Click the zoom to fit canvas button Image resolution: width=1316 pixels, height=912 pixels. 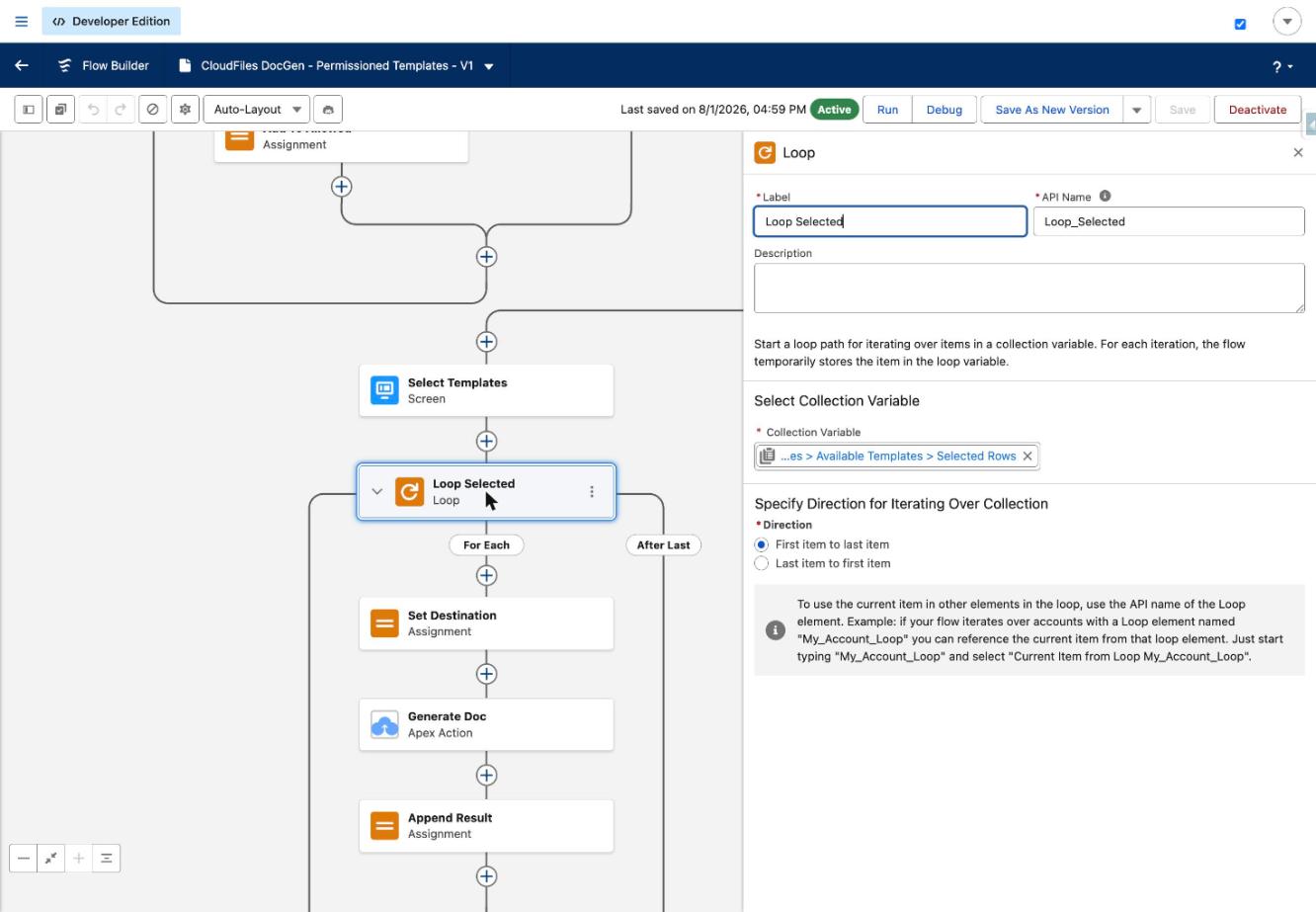pos(51,859)
